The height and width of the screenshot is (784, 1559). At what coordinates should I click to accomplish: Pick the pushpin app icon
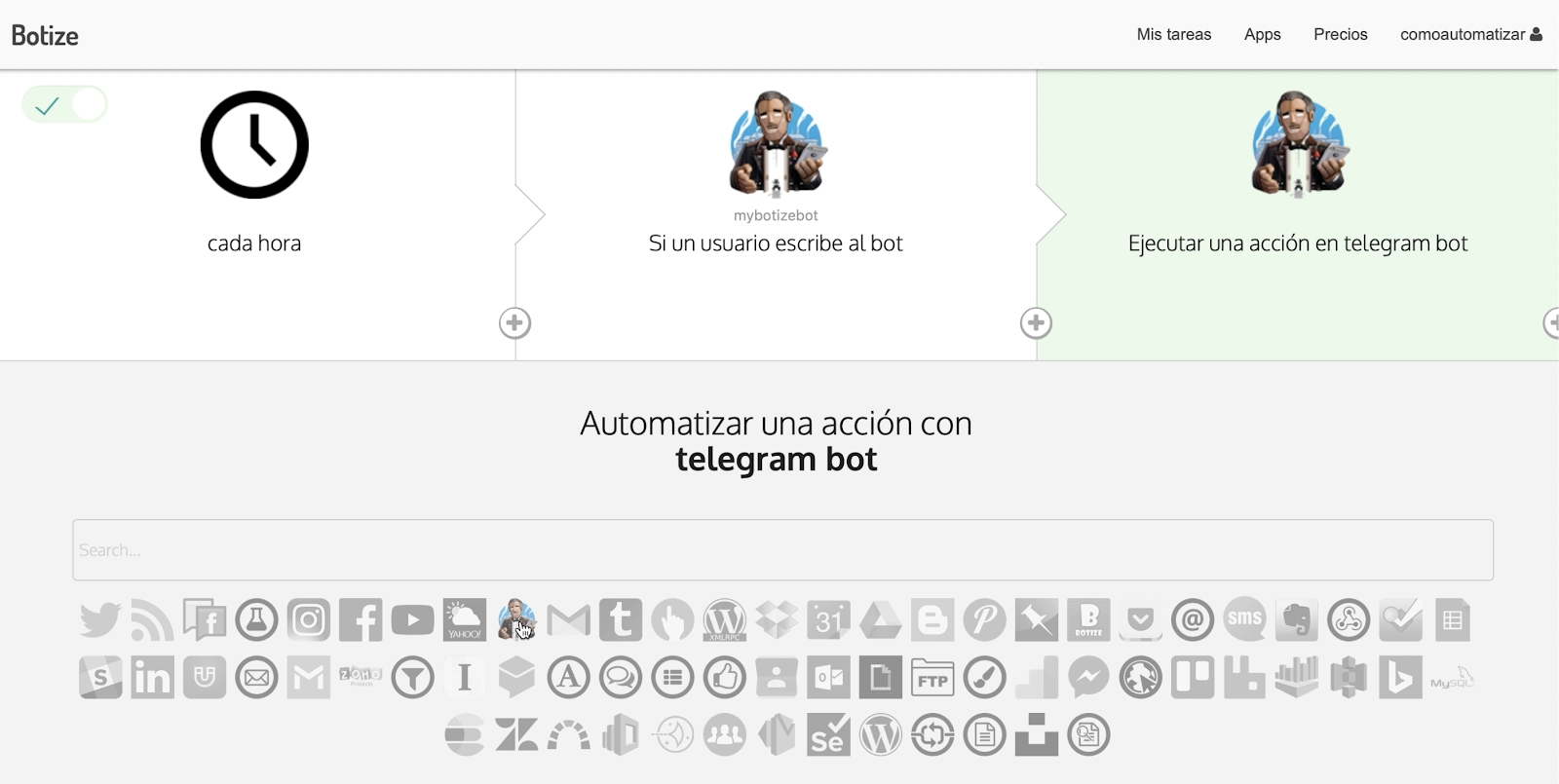click(1037, 620)
